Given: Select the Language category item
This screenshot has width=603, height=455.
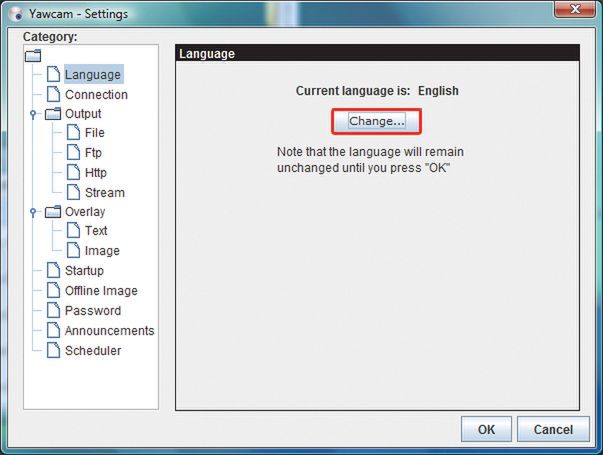Looking at the screenshot, I should pyautogui.click(x=93, y=74).
